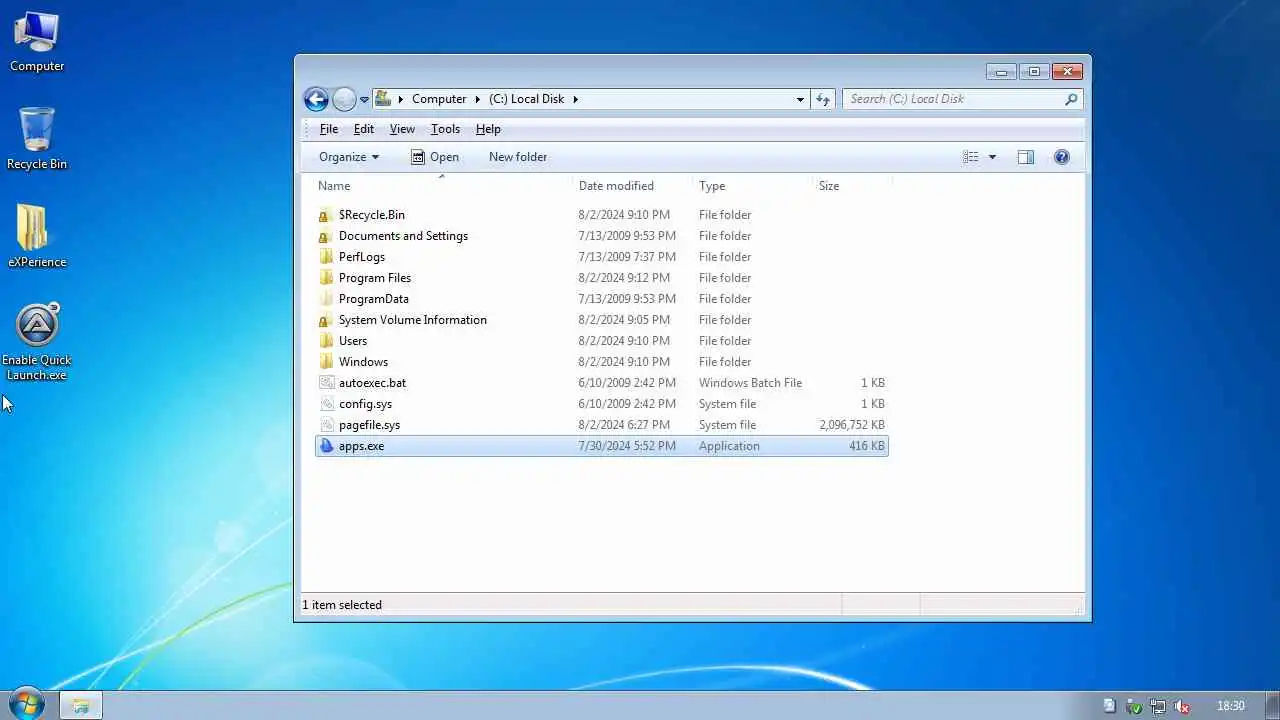
Task: Change your view using the view icon
Action: tap(971, 157)
